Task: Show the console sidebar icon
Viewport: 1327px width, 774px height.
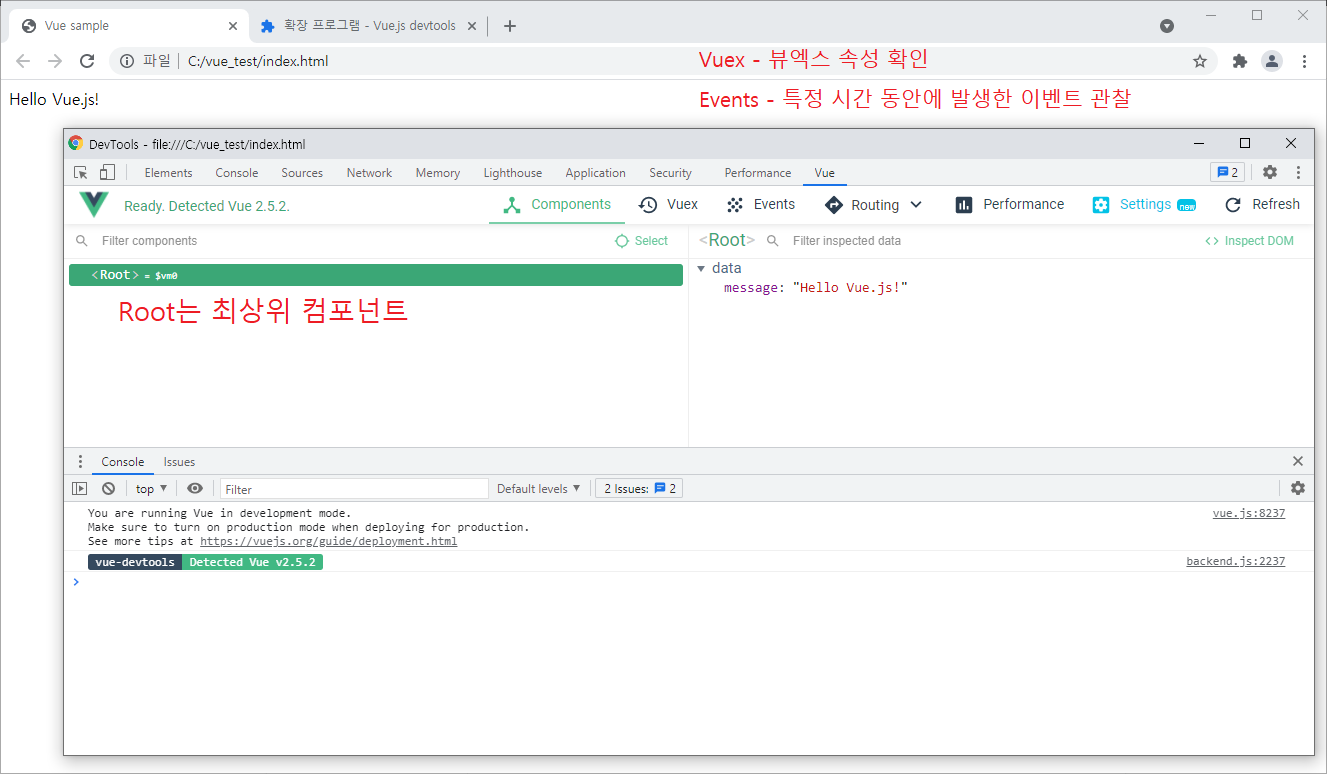Action: [x=80, y=489]
